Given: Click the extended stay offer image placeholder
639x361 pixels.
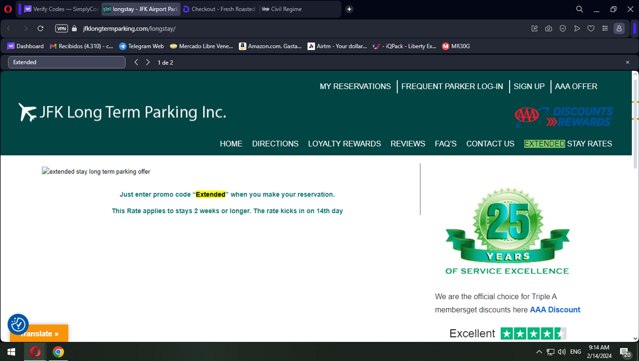Looking at the screenshot, I should tap(96, 172).
